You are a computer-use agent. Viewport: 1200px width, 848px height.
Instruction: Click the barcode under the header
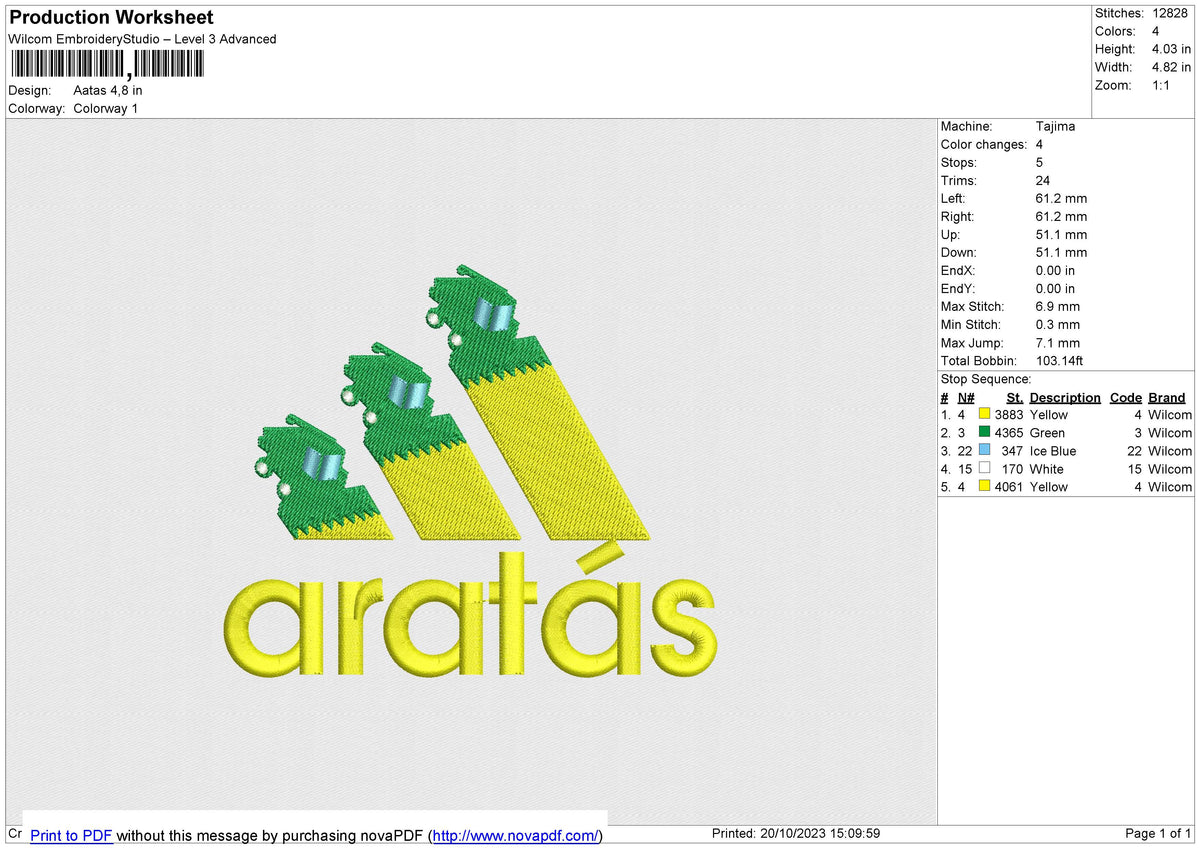(107, 65)
